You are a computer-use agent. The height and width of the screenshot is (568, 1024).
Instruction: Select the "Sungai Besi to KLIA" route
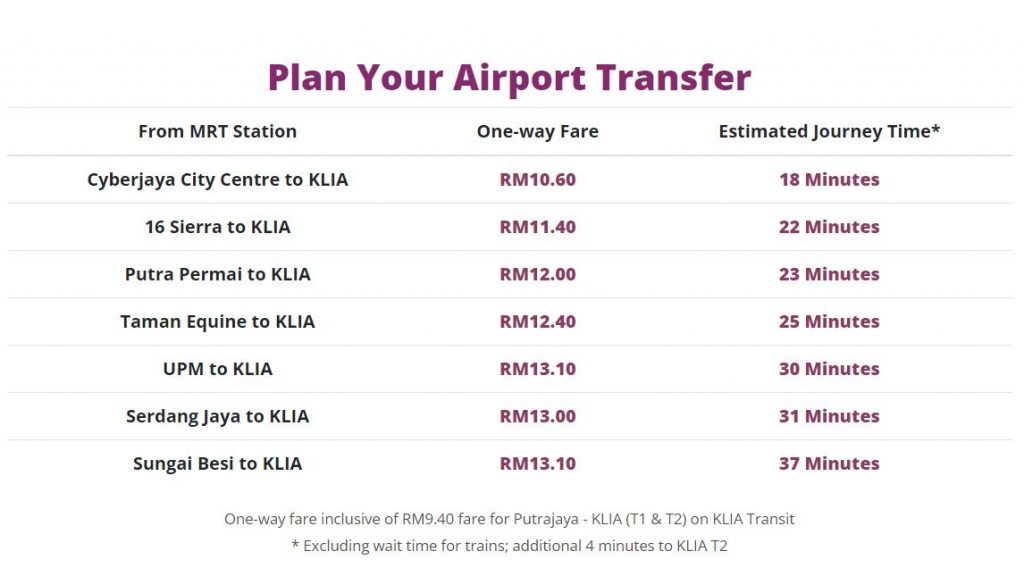click(217, 464)
